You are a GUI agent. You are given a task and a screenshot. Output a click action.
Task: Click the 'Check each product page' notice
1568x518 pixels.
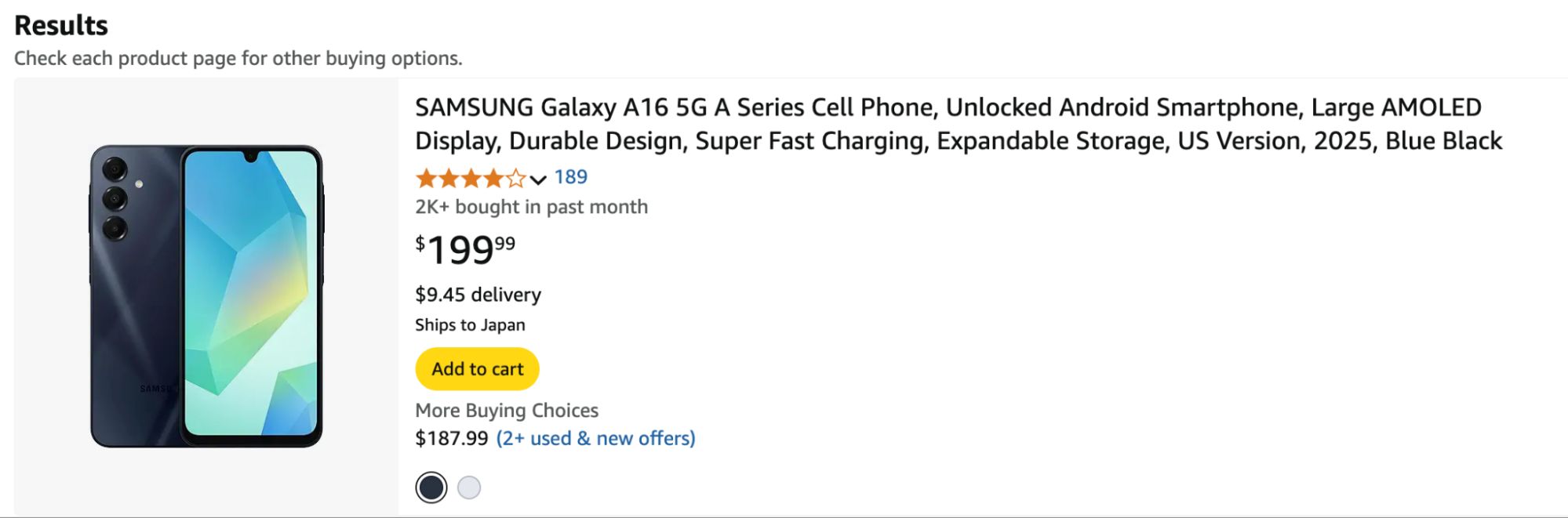pyautogui.click(x=238, y=59)
